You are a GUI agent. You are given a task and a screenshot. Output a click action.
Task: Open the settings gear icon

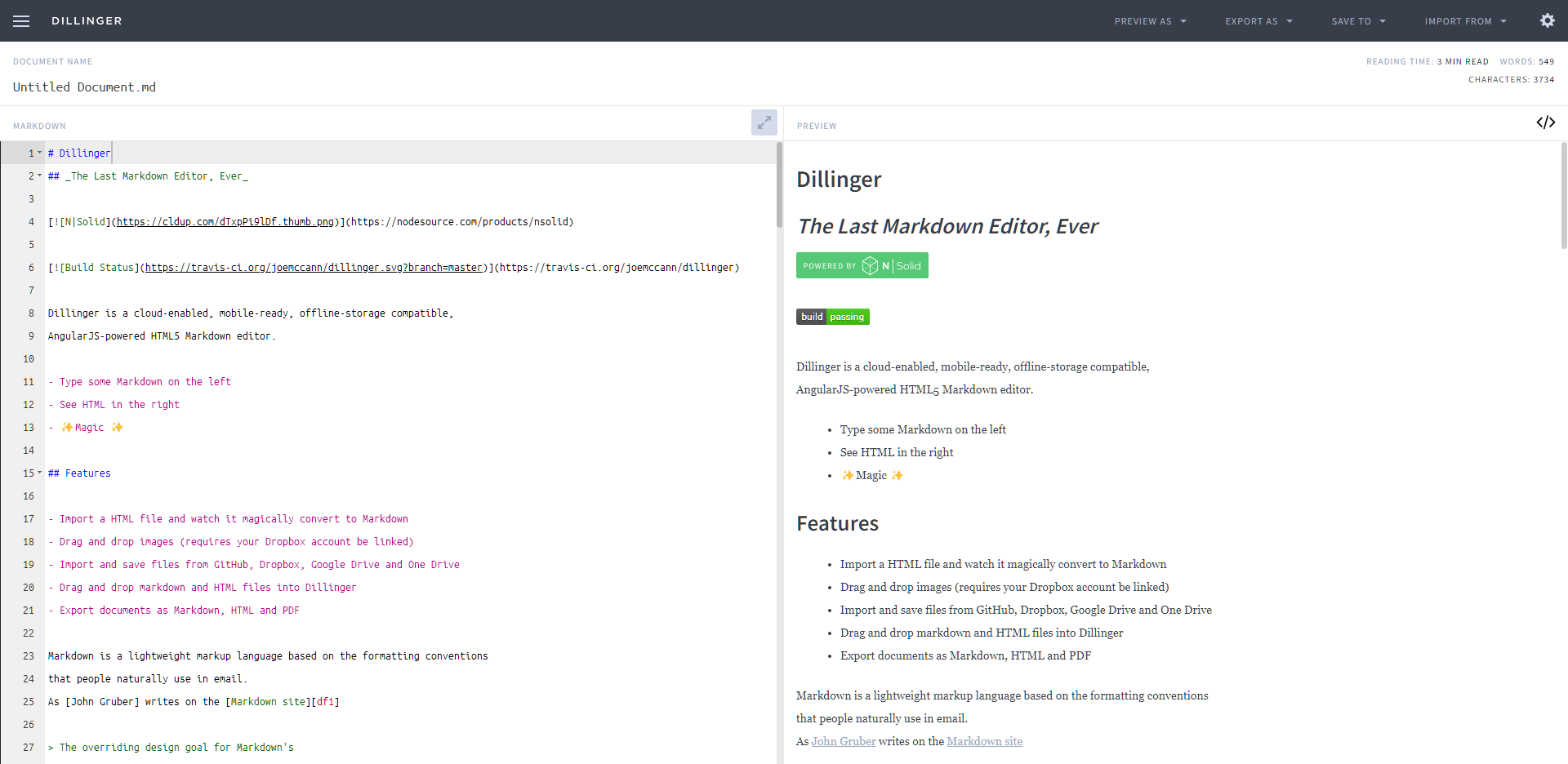(x=1547, y=20)
